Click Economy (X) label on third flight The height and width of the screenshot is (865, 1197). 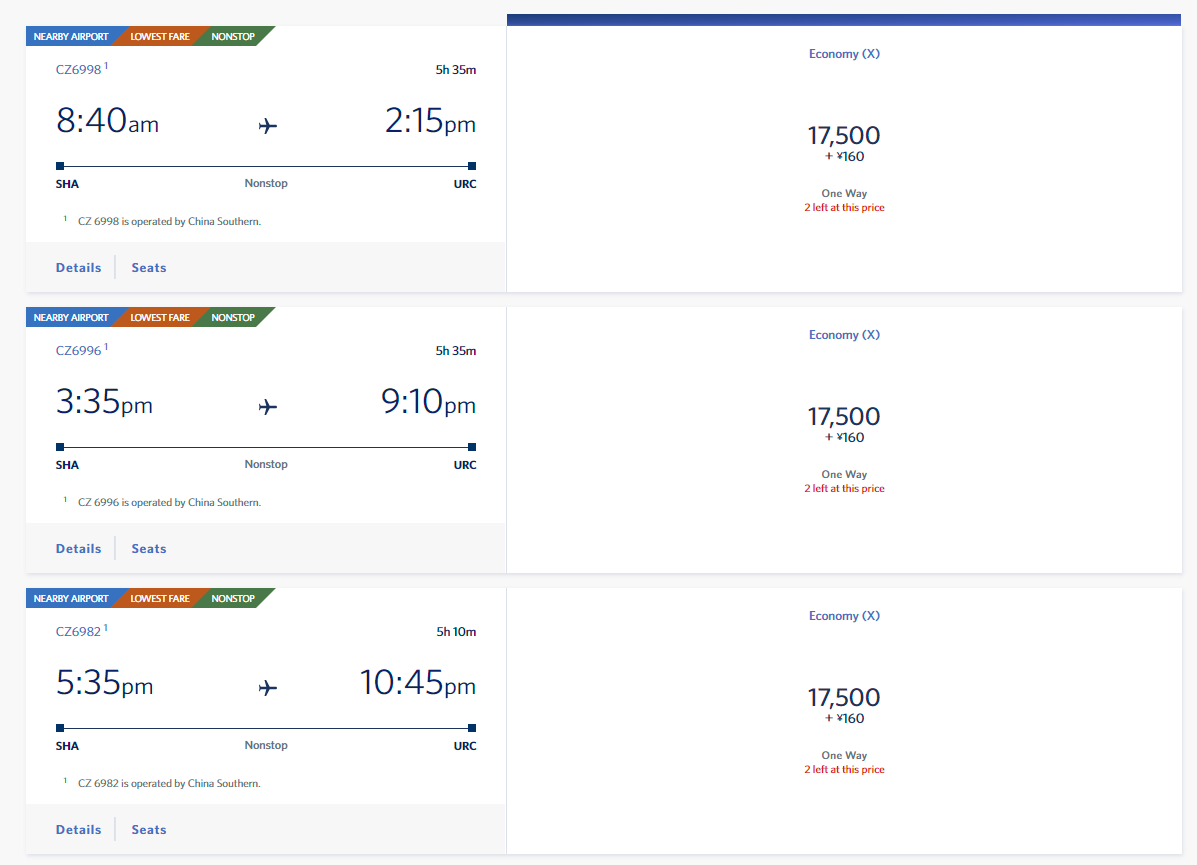[x=844, y=615]
